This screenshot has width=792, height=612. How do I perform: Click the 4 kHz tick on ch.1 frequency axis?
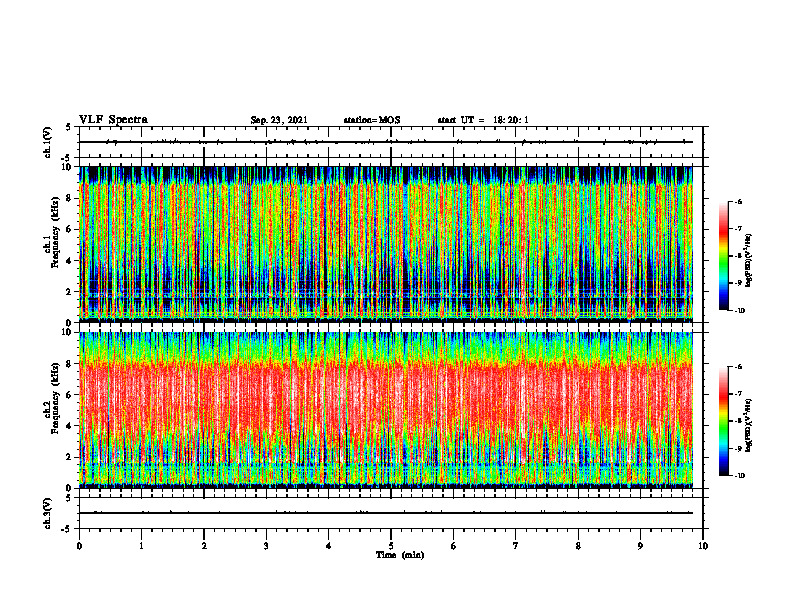(x=70, y=261)
